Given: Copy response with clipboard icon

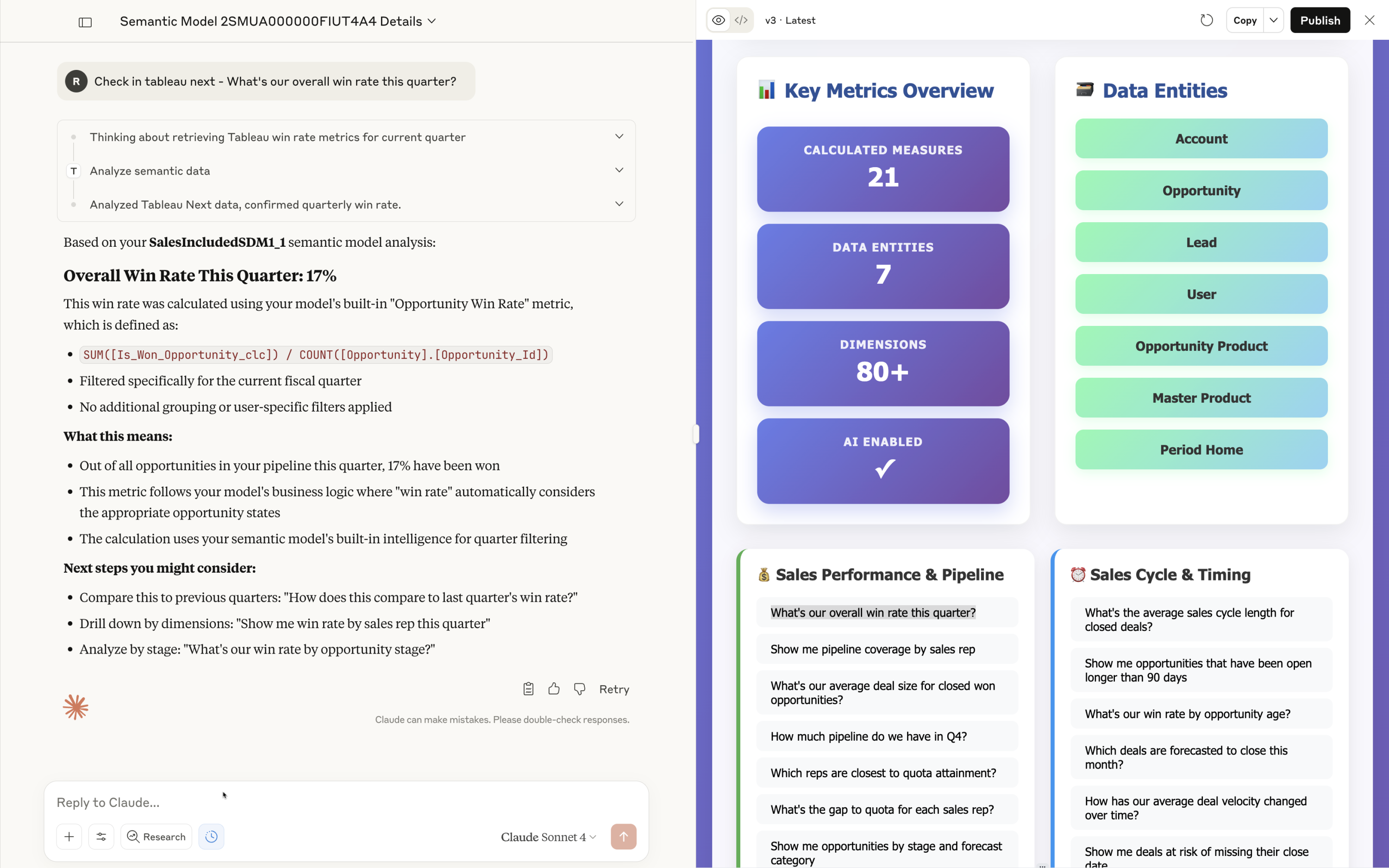Looking at the screenshot, I should (x=528, y=689).
